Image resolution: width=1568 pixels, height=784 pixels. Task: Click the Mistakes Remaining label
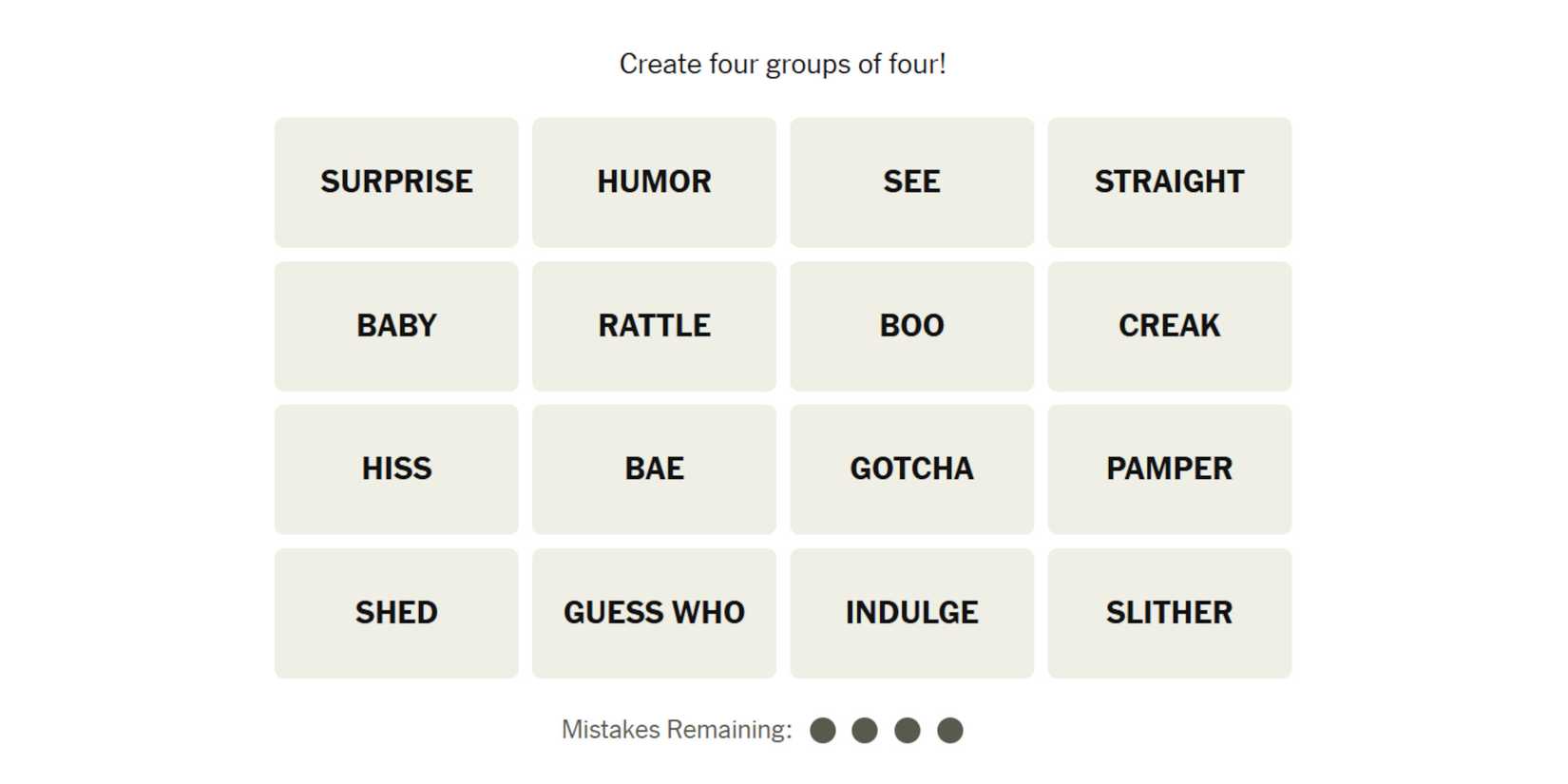click(677, 730)
